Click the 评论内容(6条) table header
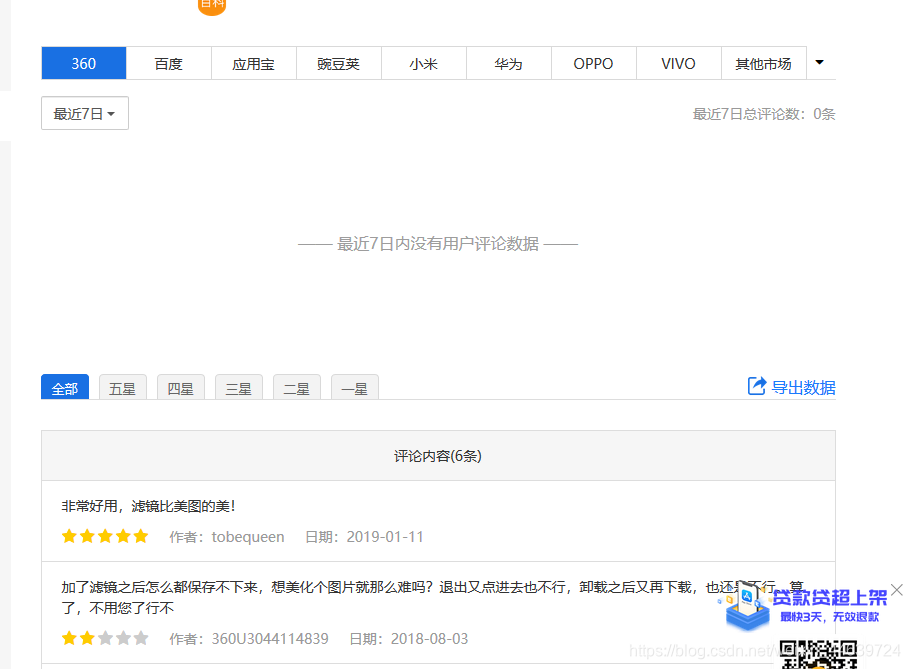The width and height of the screenshot is (910, 669). 438,456
